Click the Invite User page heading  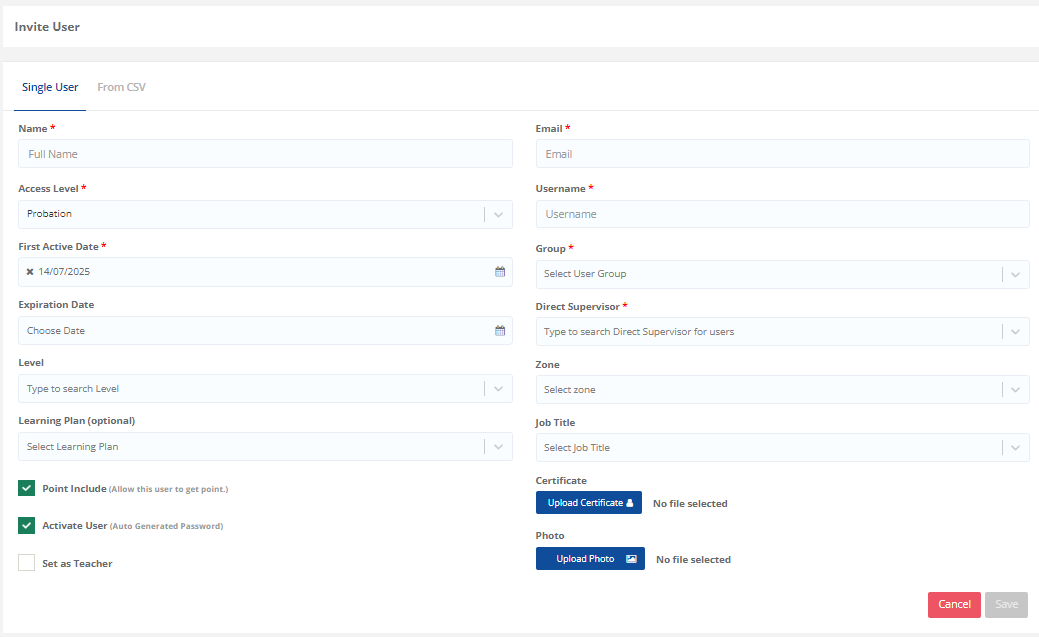coord(47,27)
